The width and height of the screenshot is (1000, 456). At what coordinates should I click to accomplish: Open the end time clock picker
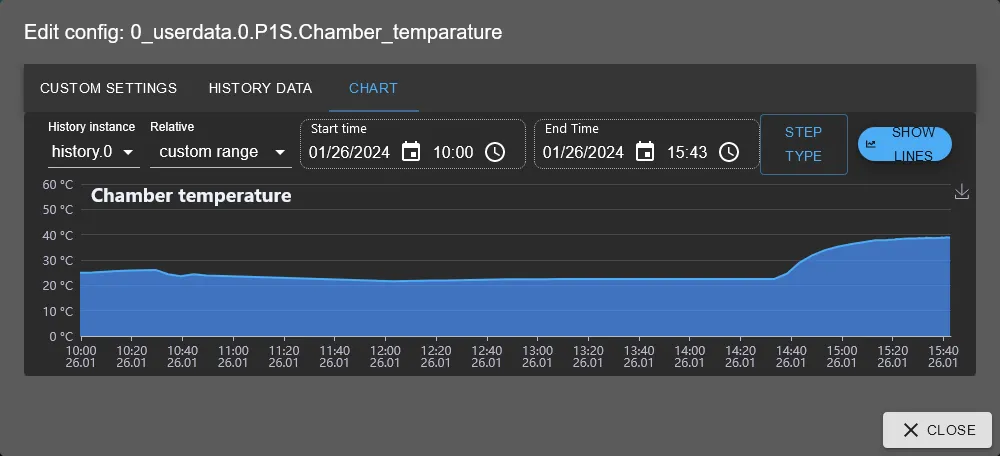click(x=729, y=152)
